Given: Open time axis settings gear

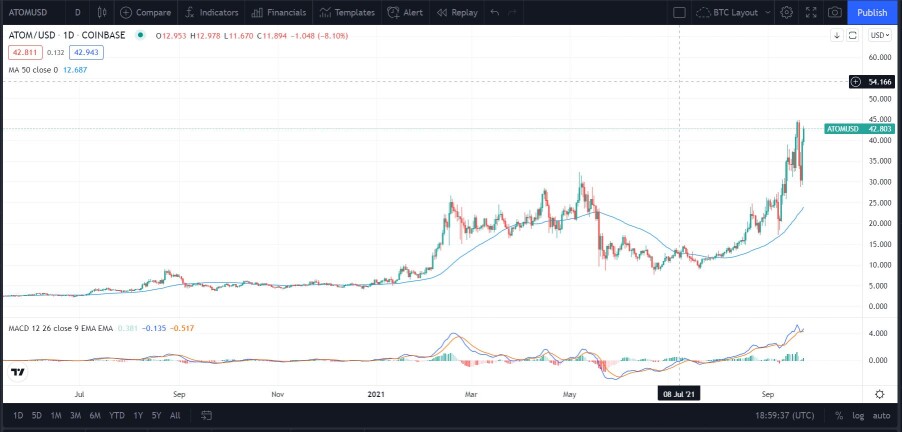Looking at the screenshot, I should pyautogui.click(x=880, y=394).
